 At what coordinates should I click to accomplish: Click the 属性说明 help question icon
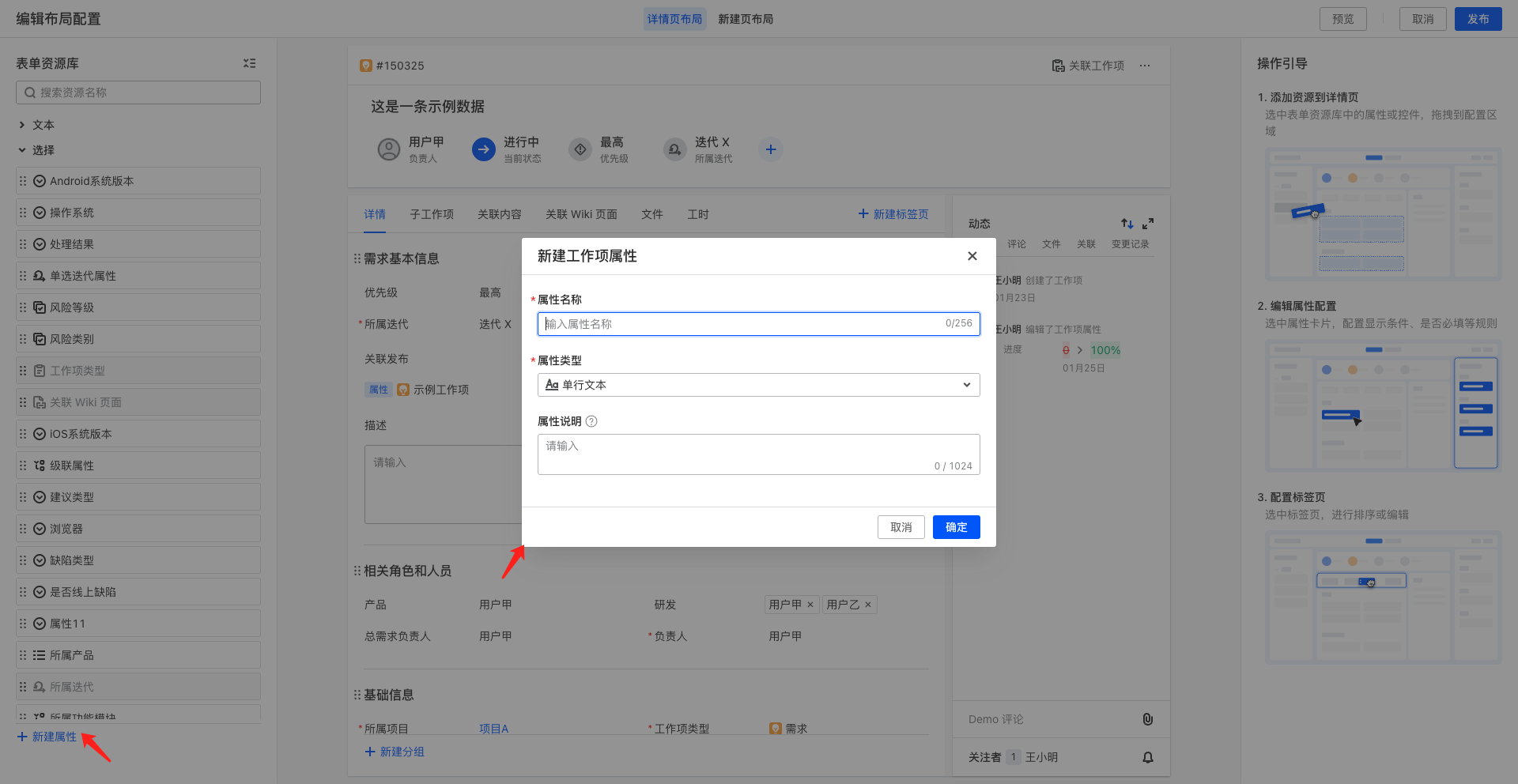pos(591,421)
